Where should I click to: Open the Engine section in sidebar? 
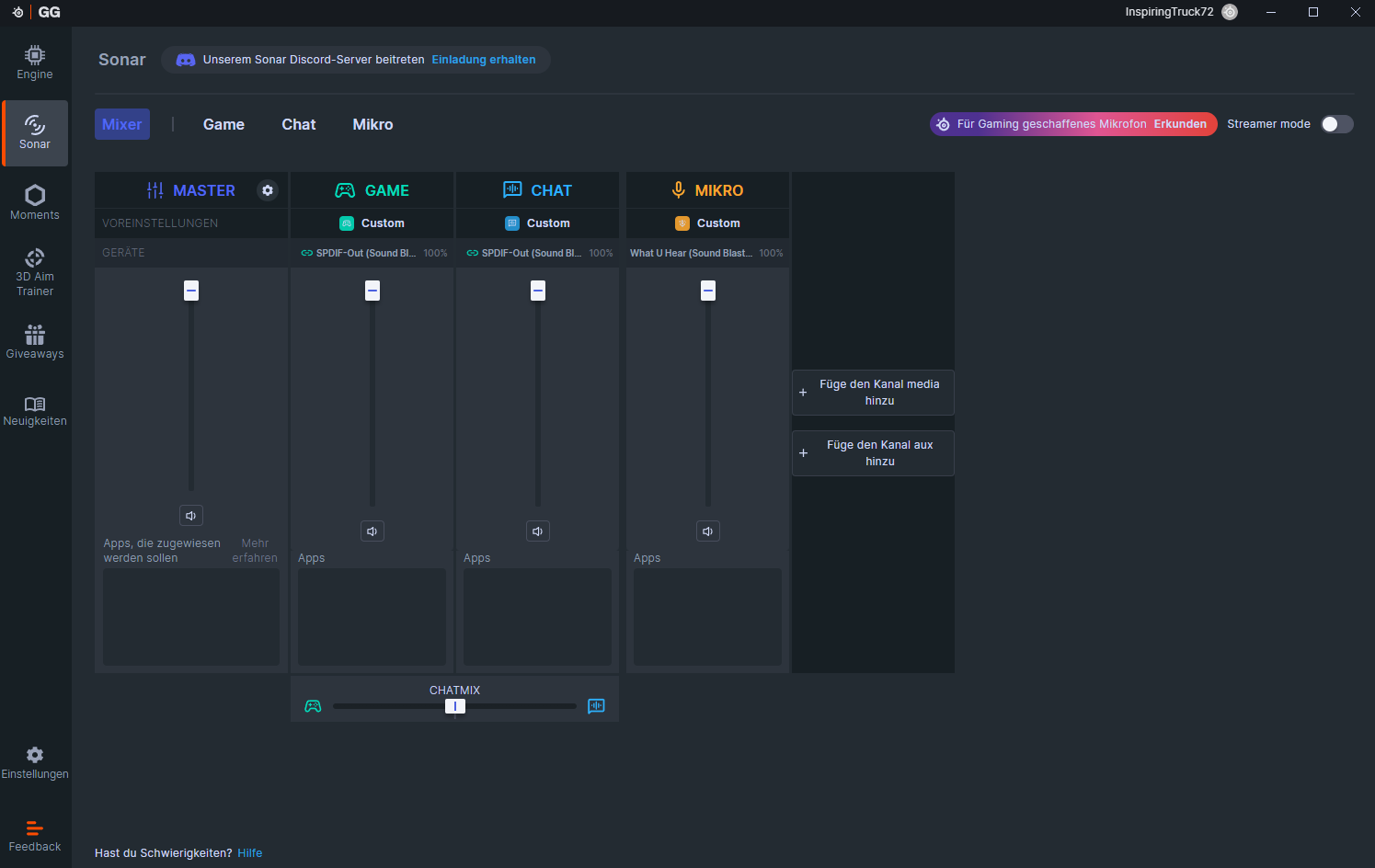35,63
